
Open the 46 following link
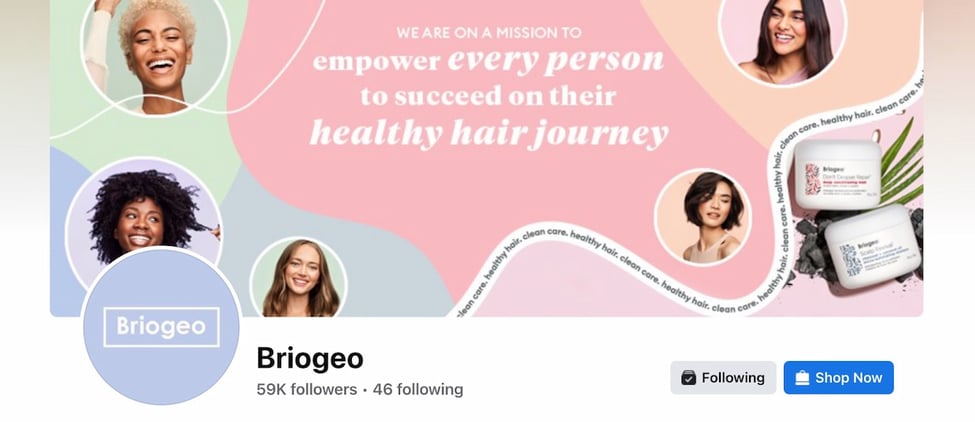[x=418, y=390]
